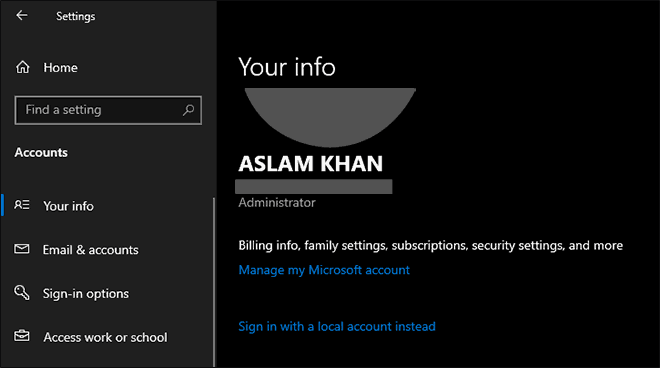660x368 pixels.
Task: Click the Billing info description text
Action: click(431, 245)
